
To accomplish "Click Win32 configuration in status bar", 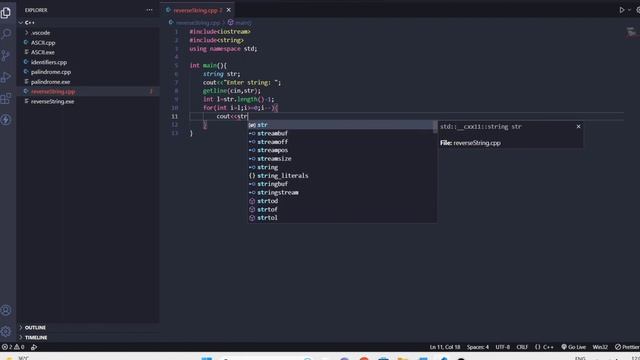I will tap(600, 347).
